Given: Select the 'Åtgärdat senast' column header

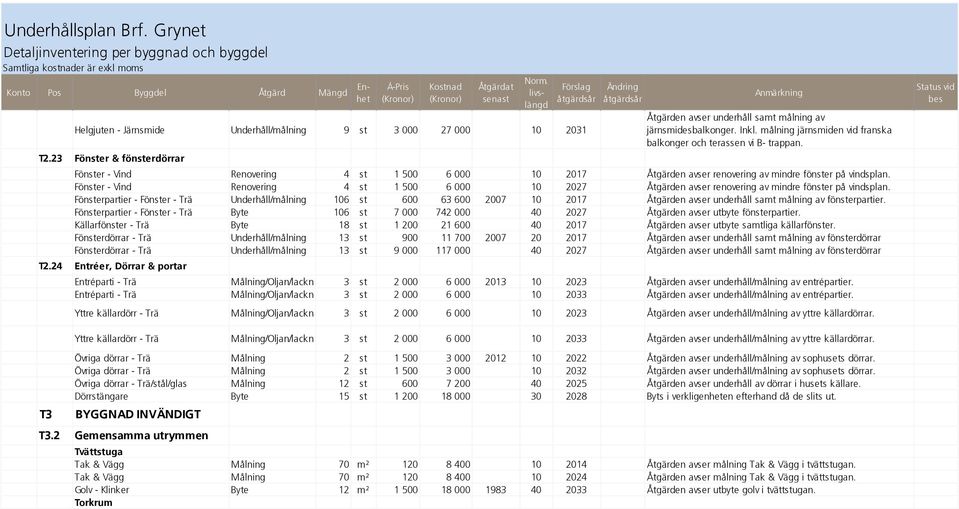Looking at the screenshot, I should 496,93.
